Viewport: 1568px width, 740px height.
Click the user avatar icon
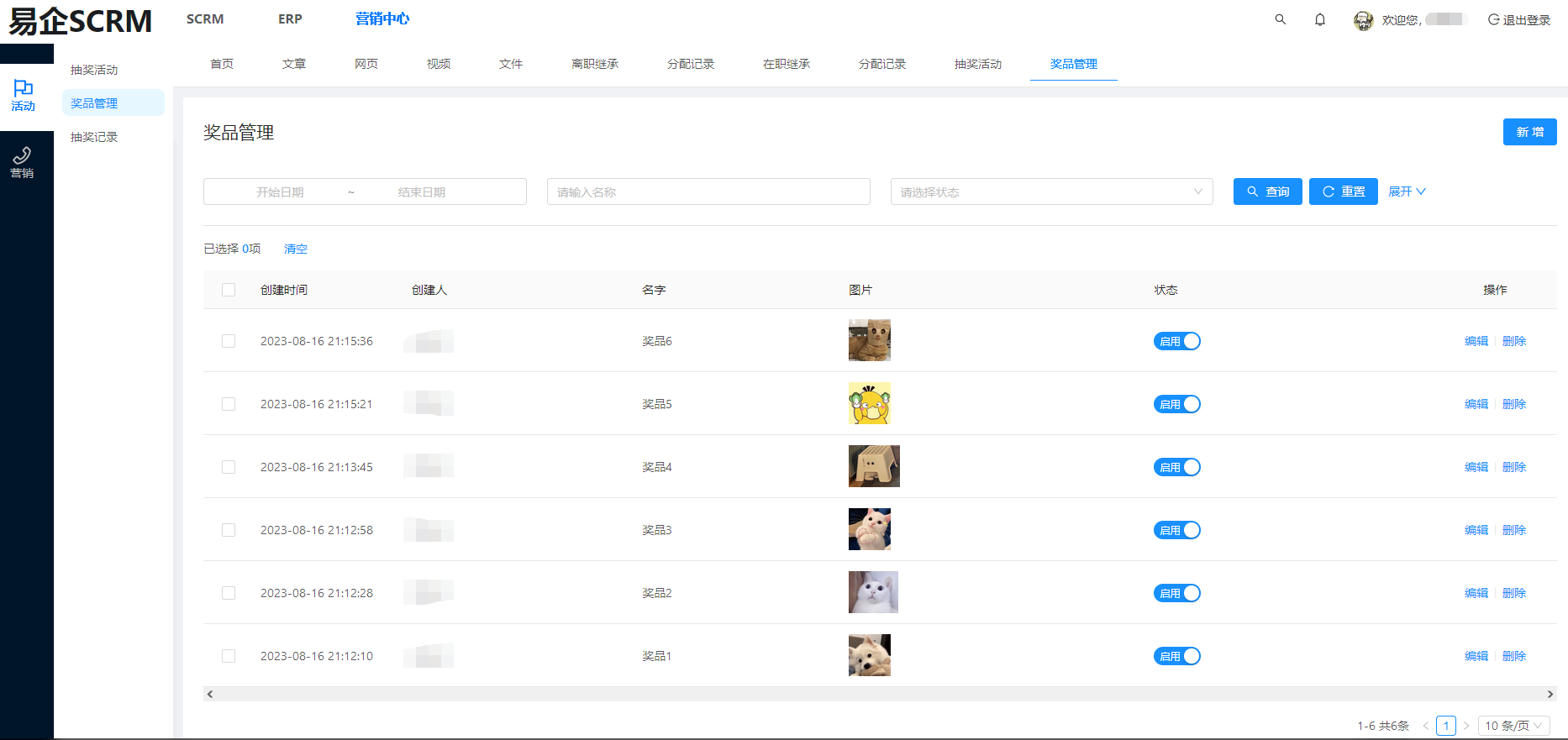1363,20
